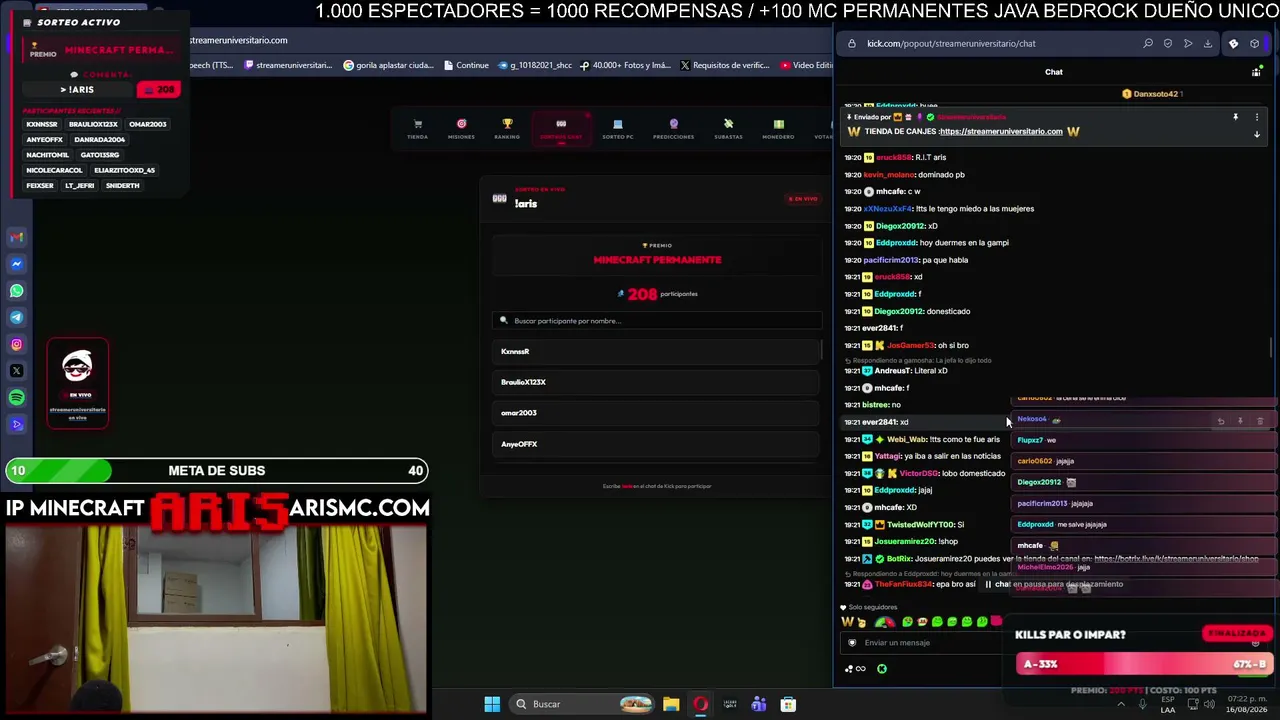Click the shield icon in chat address bar

pyautogui.click(x=1168, y=43)
